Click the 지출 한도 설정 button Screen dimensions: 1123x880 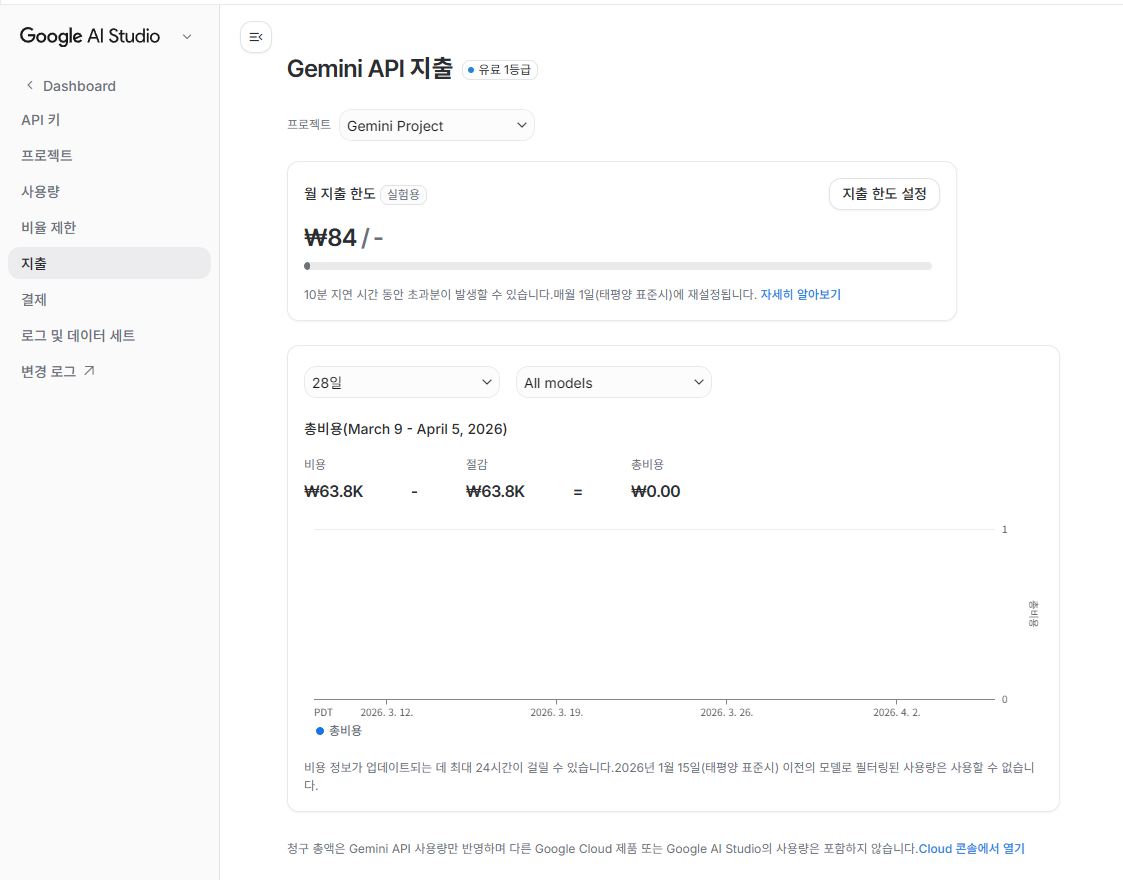point(884,194)
